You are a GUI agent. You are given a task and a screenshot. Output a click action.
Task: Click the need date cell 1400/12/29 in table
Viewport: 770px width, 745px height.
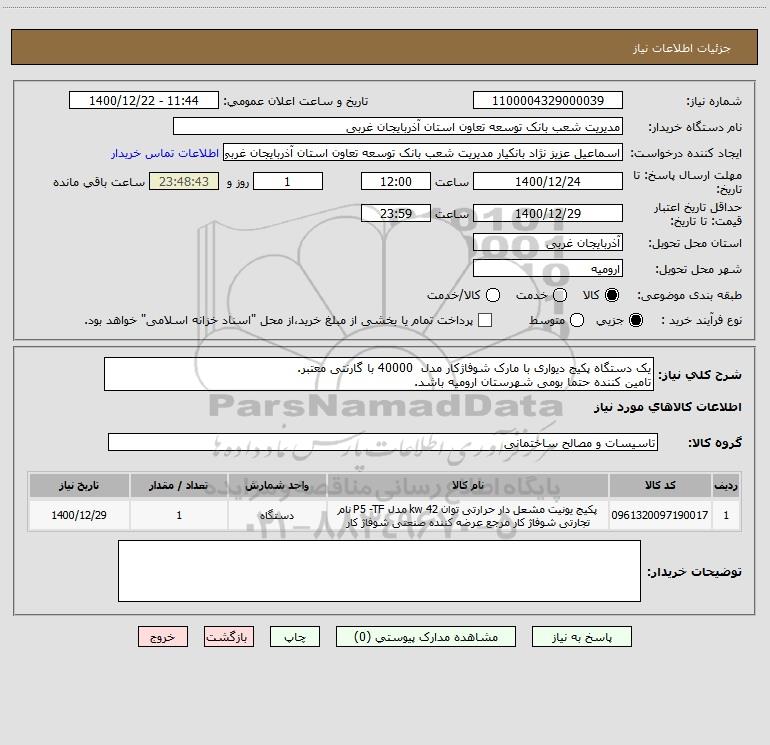pyautogui.click(x=79, y=515)
